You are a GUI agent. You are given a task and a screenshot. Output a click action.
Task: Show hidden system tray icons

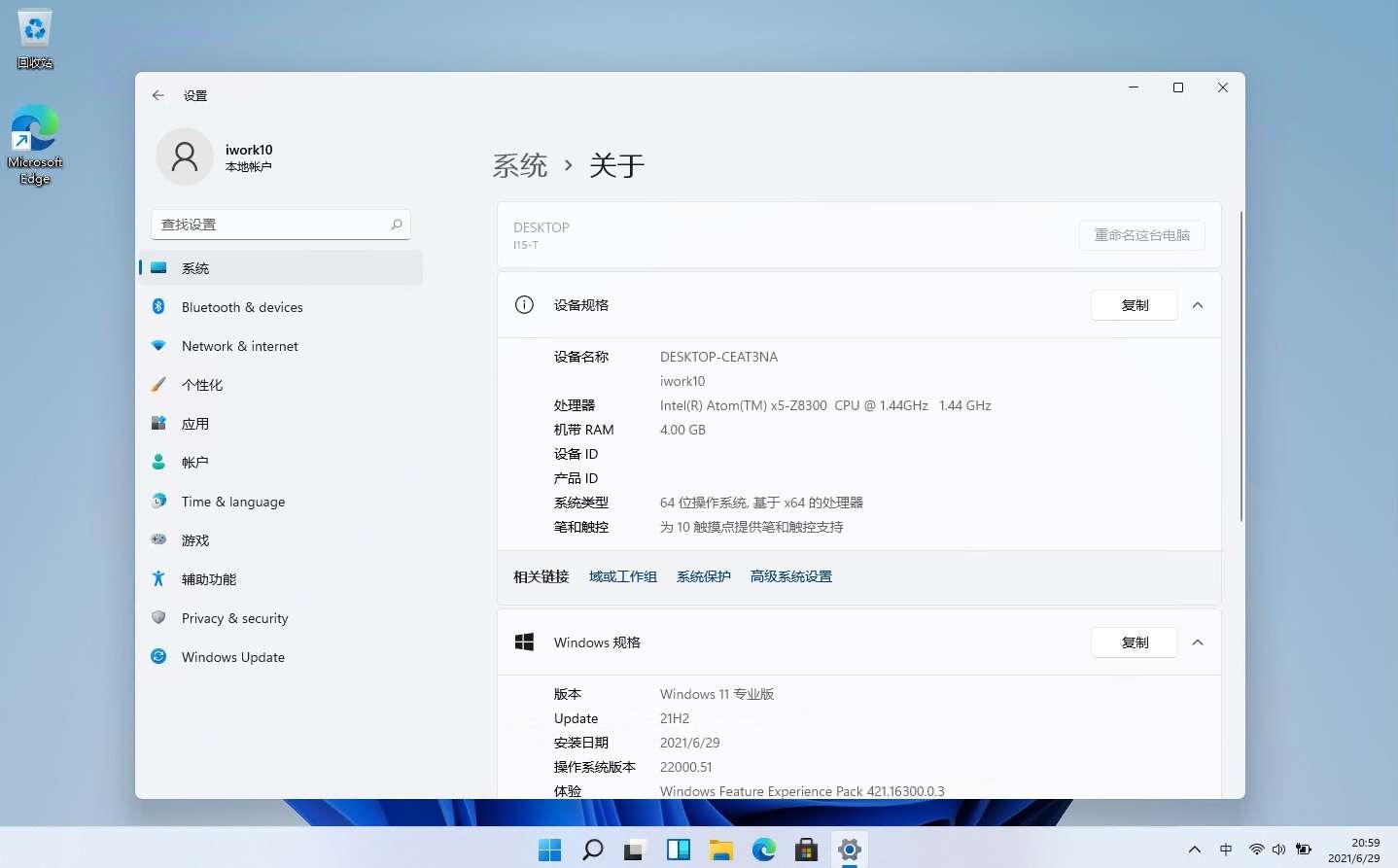point(1194,850)
